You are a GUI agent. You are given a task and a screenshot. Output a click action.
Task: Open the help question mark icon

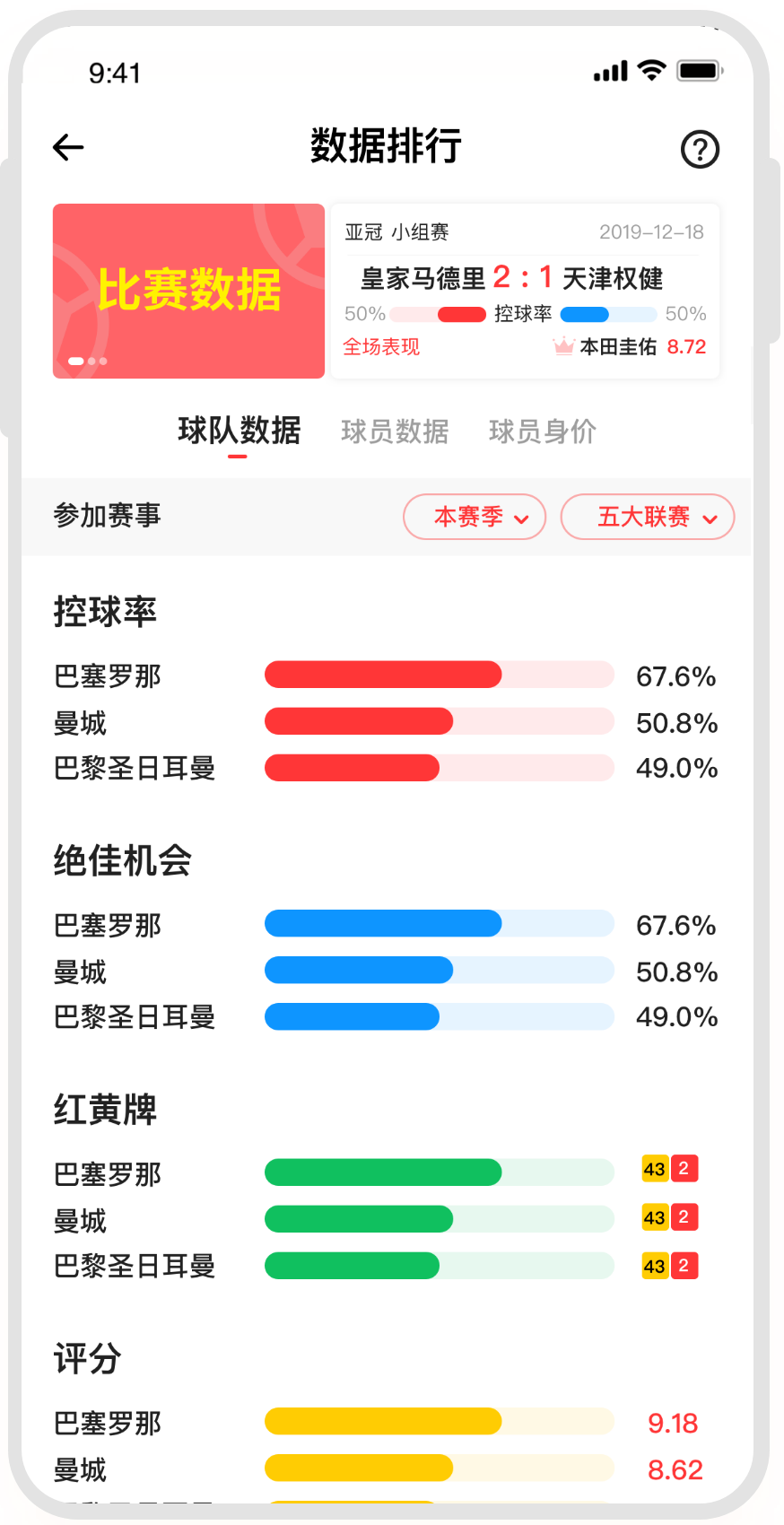[700, 149]
